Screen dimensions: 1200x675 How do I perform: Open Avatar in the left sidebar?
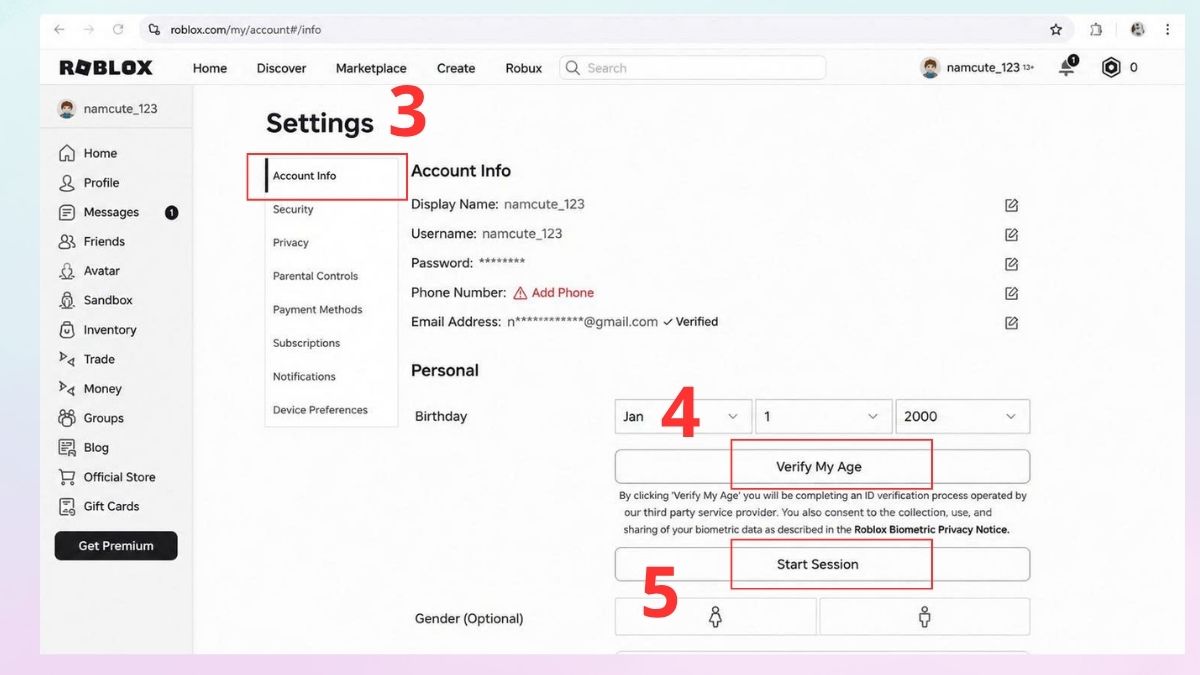click(89, 271)
